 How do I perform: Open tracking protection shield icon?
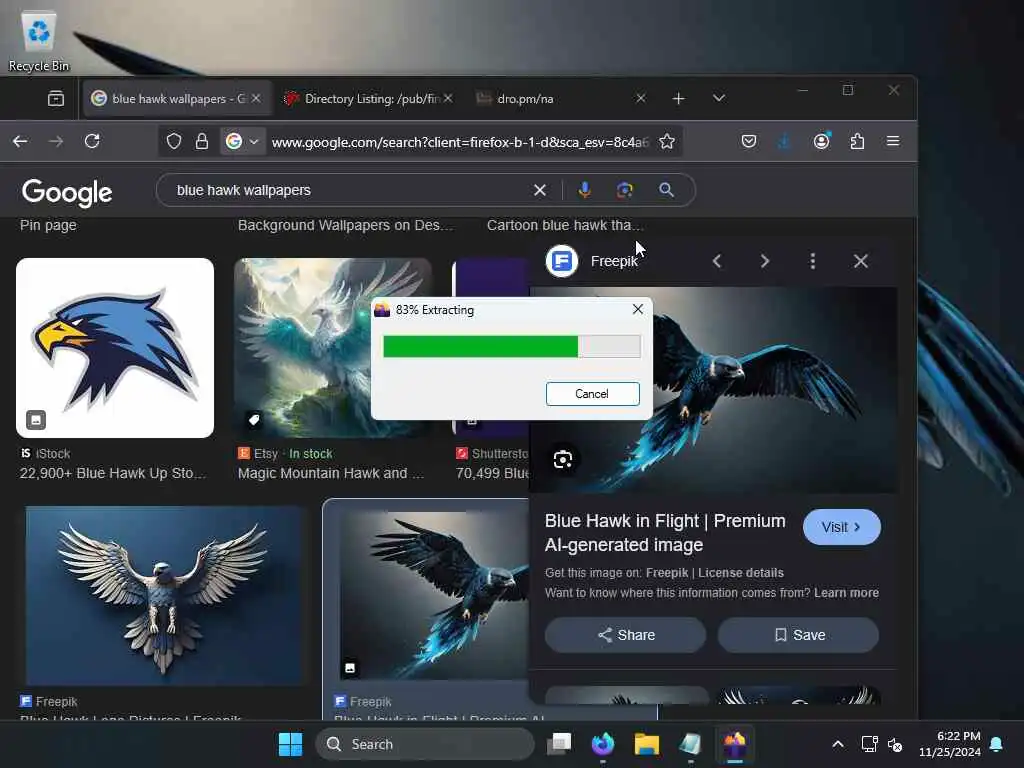(x=174, y=141)
